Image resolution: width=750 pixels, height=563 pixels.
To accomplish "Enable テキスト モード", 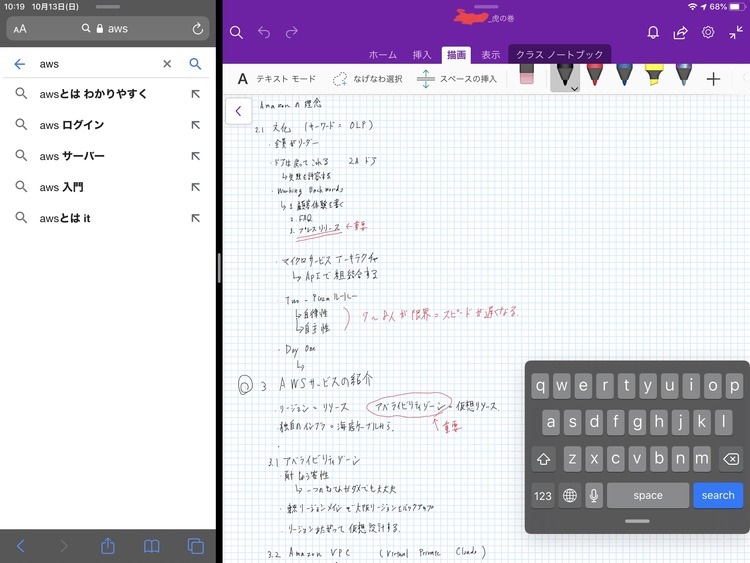I will pyautogui.click(x=276, y=79).
